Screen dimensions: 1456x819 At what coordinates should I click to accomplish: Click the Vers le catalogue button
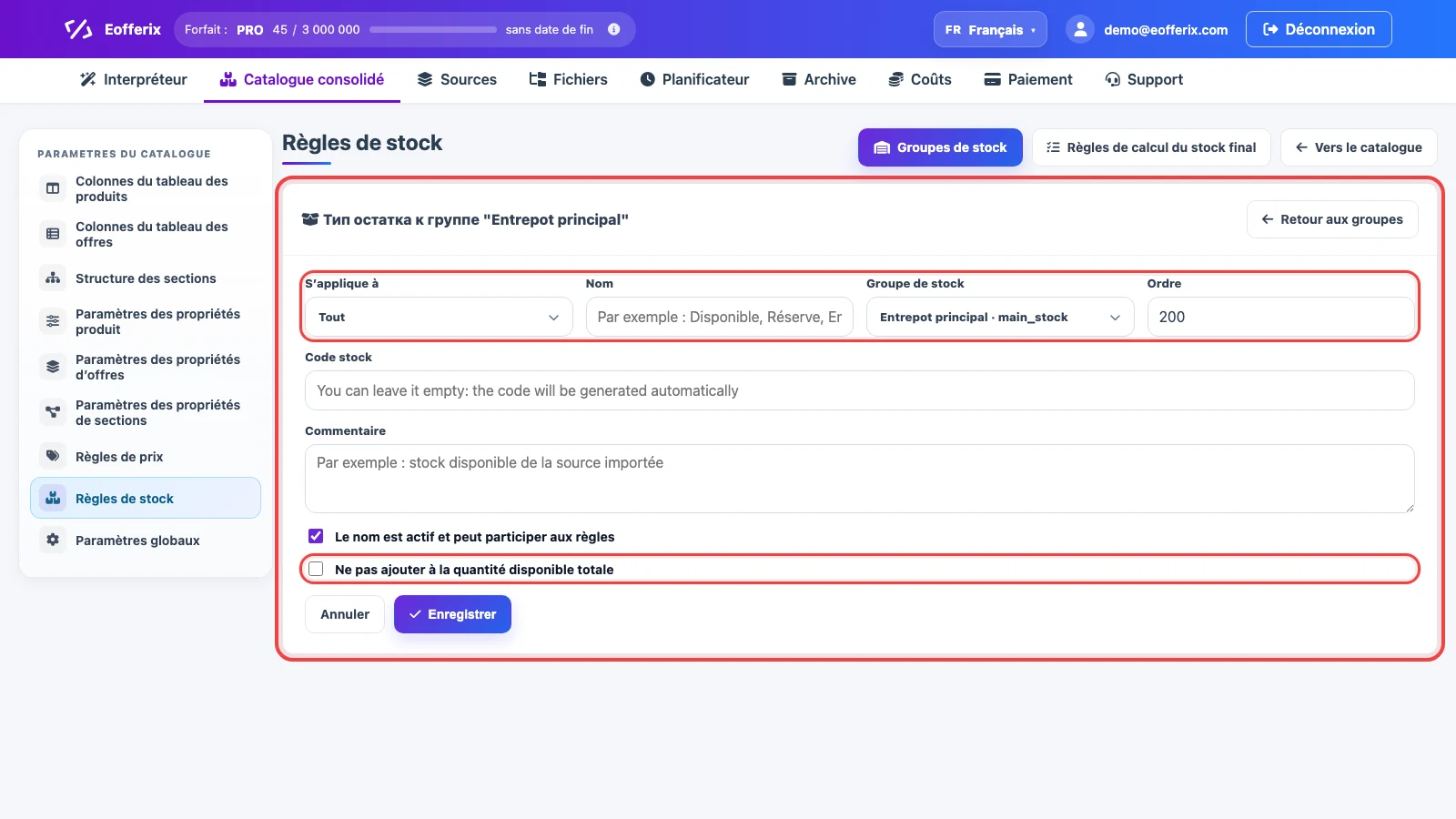tap(1359, 147)
